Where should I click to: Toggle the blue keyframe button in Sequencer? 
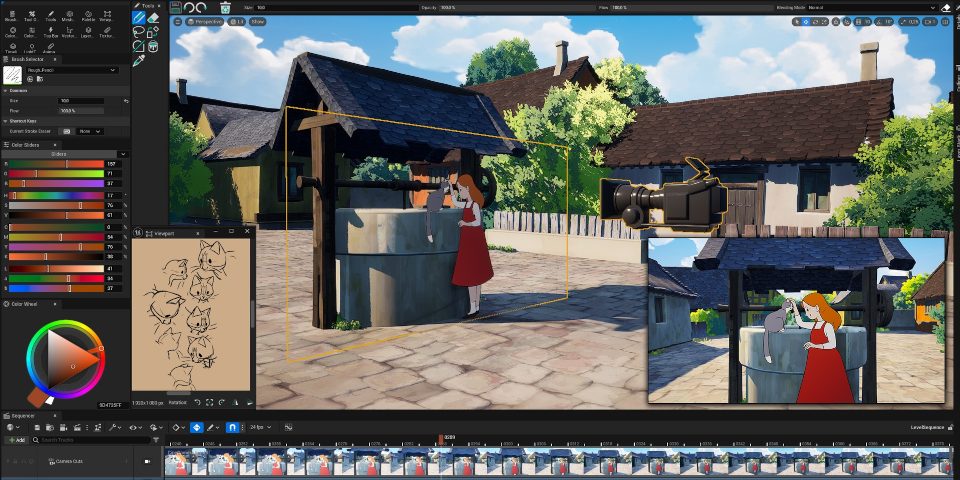pos(196,427)
